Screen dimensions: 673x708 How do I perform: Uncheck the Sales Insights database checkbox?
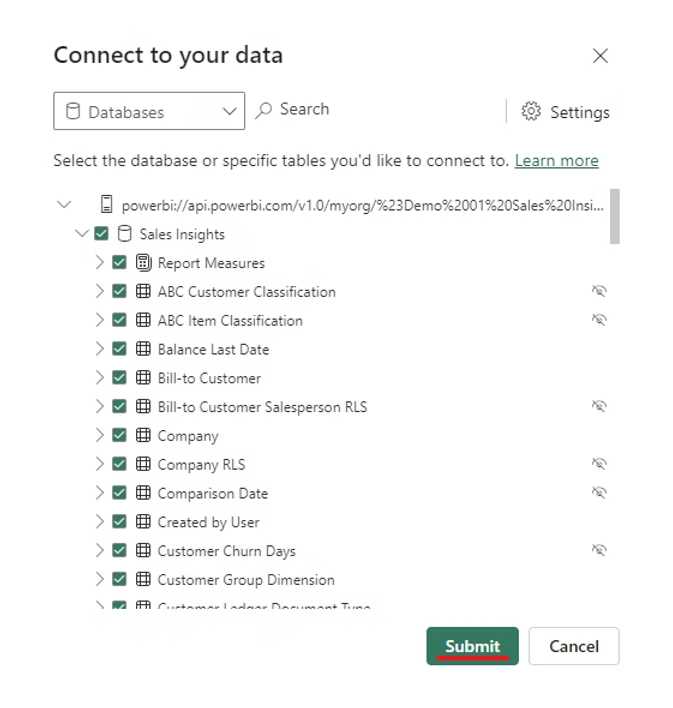101,234
